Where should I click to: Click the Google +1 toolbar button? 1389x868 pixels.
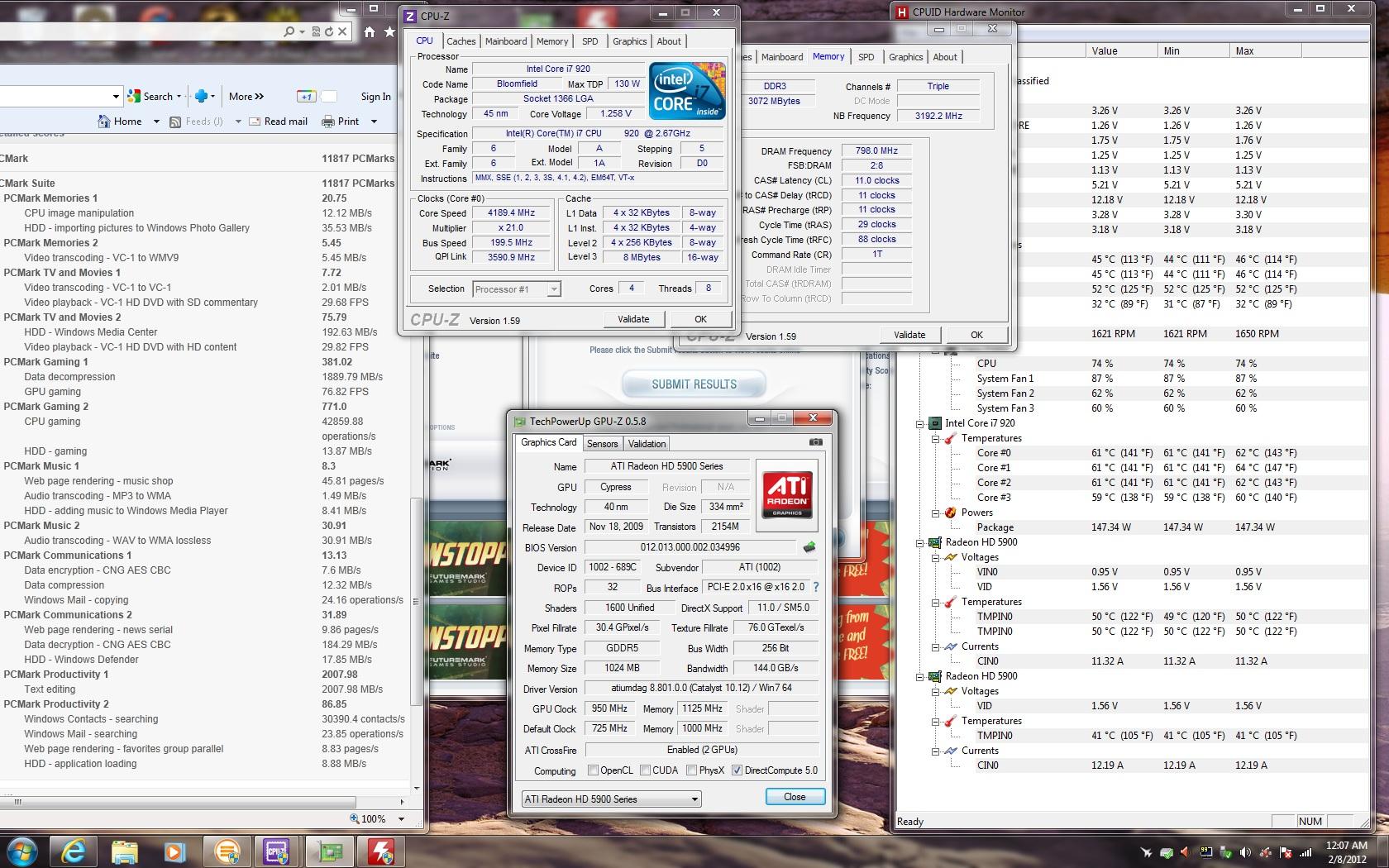coord(306,97)
